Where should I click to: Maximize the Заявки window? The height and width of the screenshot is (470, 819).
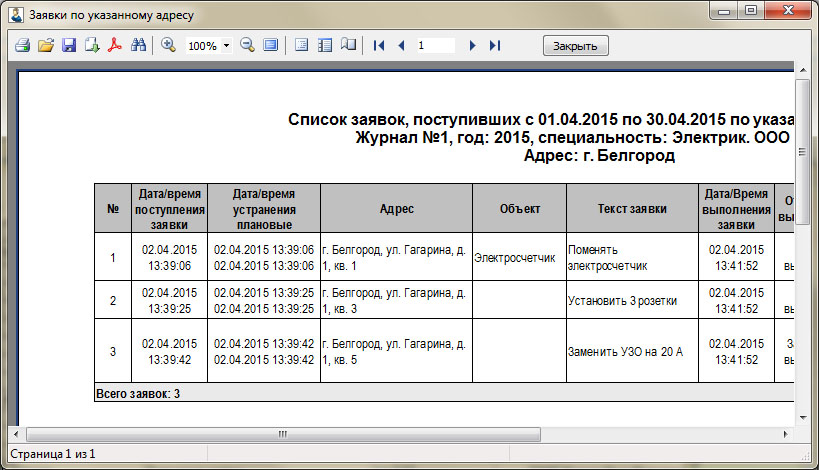tap(751, 10)
